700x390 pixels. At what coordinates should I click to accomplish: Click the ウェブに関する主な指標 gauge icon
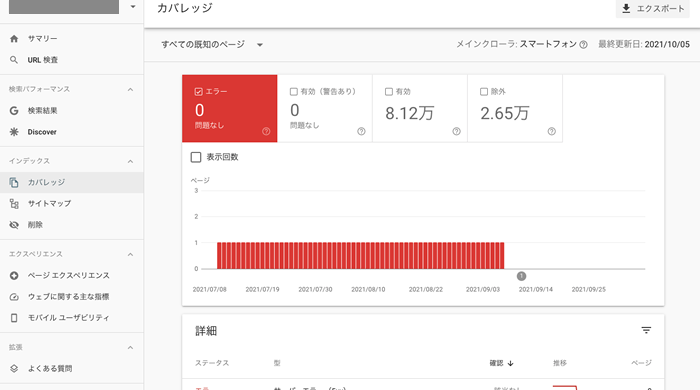coord(14,297)
